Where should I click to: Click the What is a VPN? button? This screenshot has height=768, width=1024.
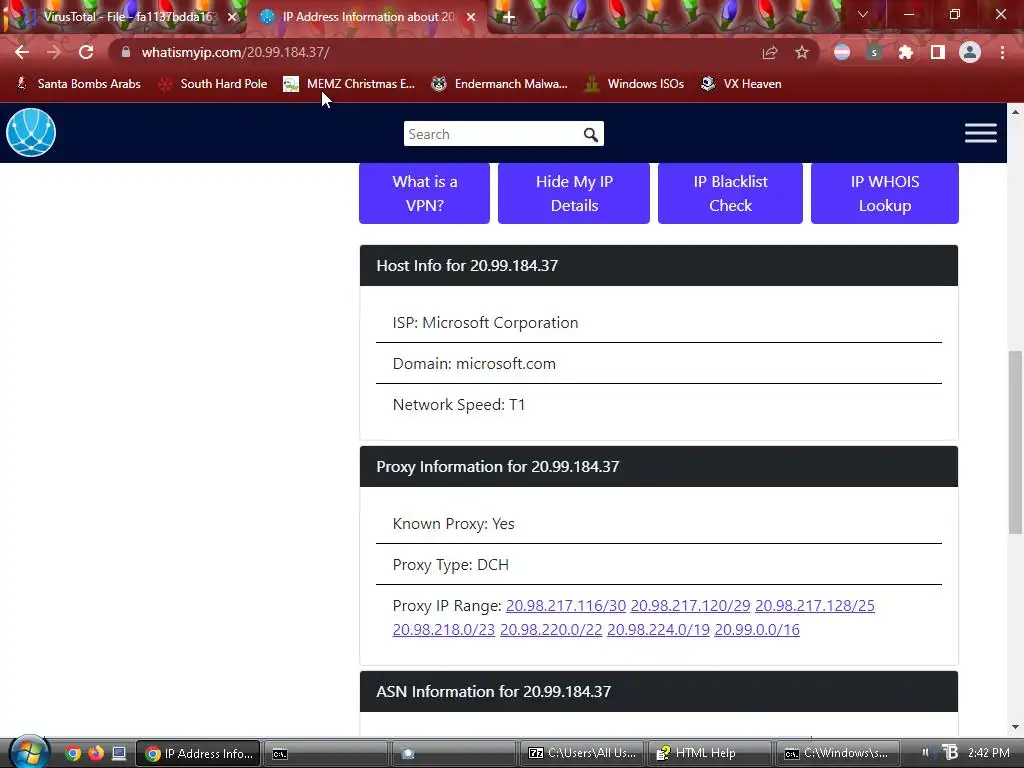424,193
